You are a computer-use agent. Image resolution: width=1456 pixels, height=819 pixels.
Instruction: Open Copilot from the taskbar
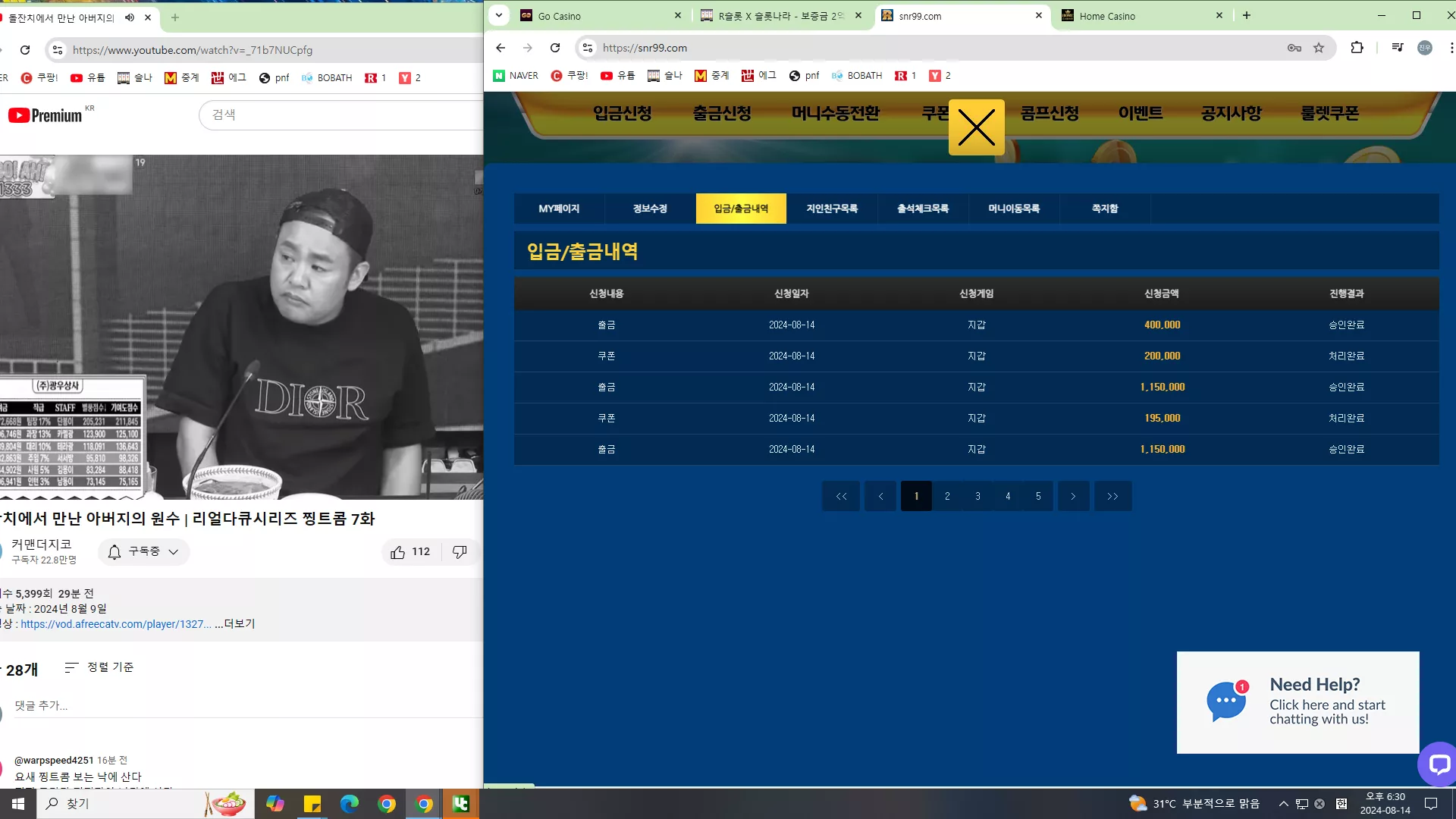click(x=275, y=804)
